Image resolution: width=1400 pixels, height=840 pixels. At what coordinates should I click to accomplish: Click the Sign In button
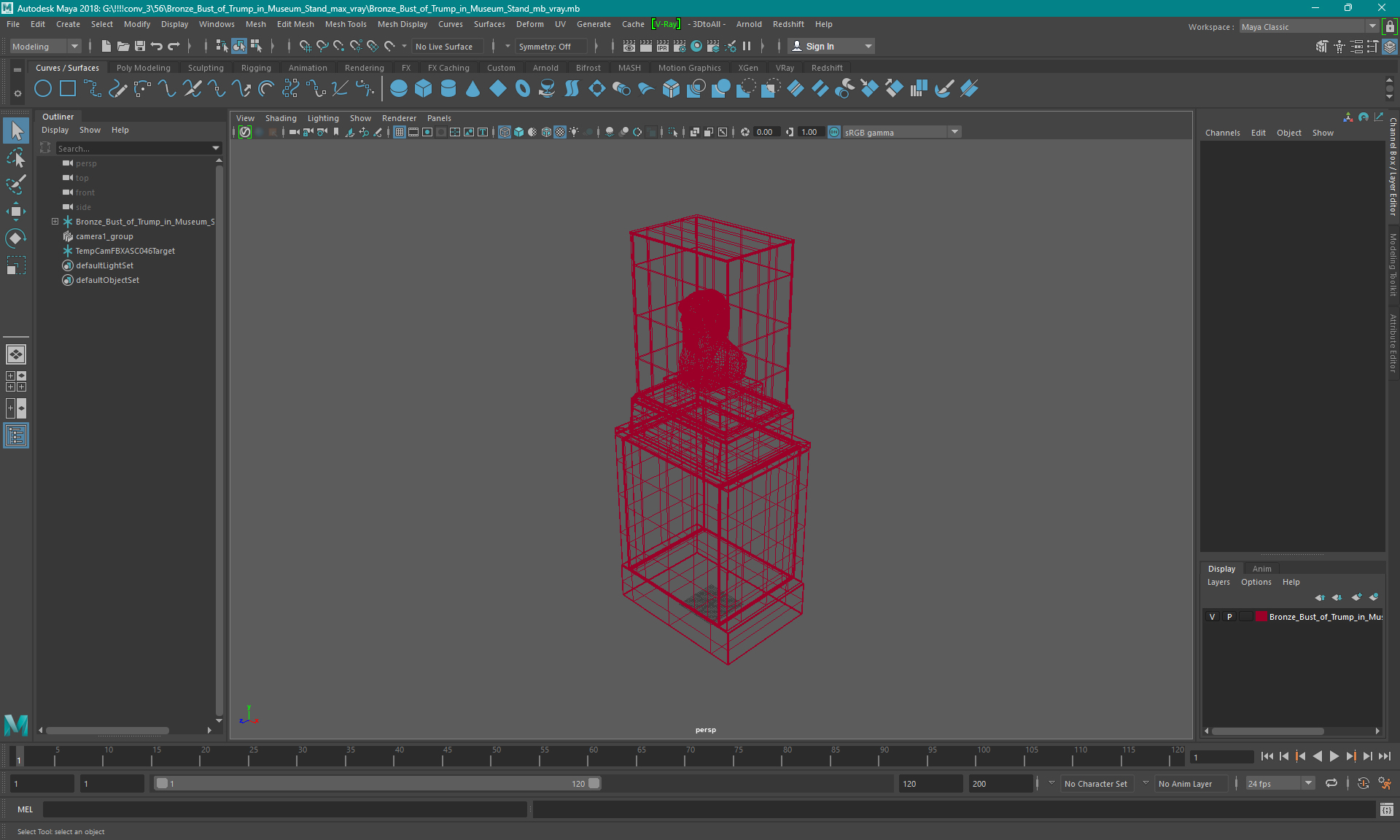point(831,46)
